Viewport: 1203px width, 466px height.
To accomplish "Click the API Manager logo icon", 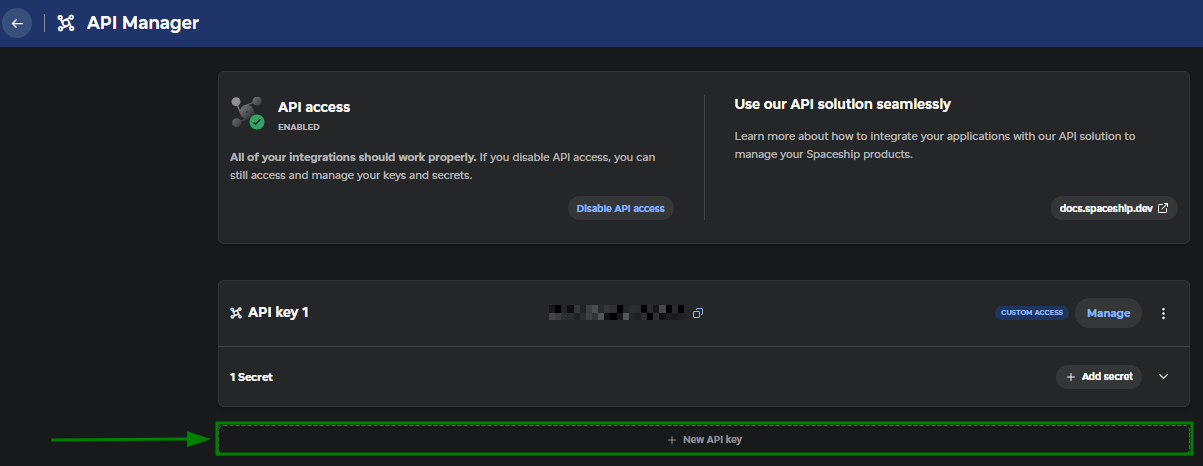I will pos(66,23).
